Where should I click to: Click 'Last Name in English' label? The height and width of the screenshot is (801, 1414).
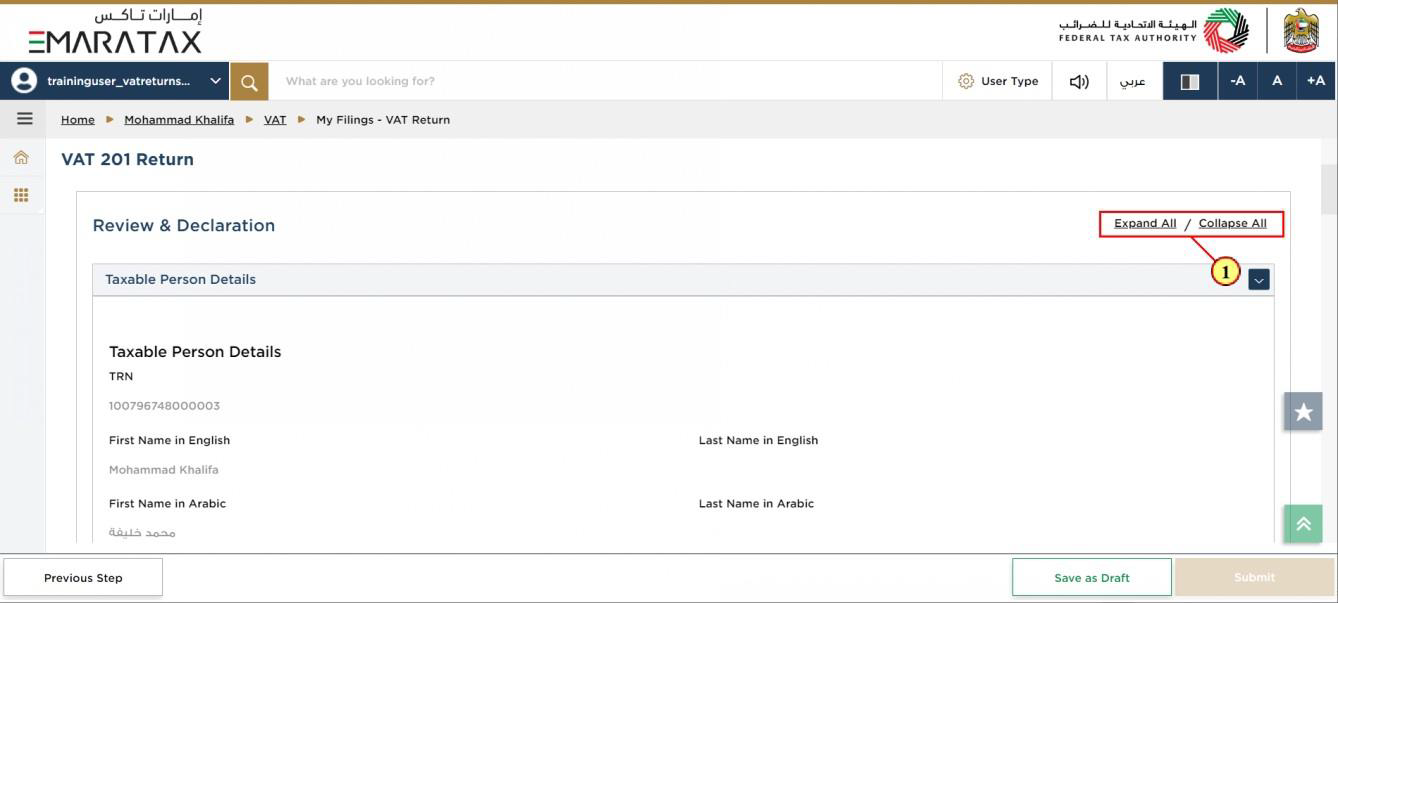pyautogui.click(x=758, y=440)
